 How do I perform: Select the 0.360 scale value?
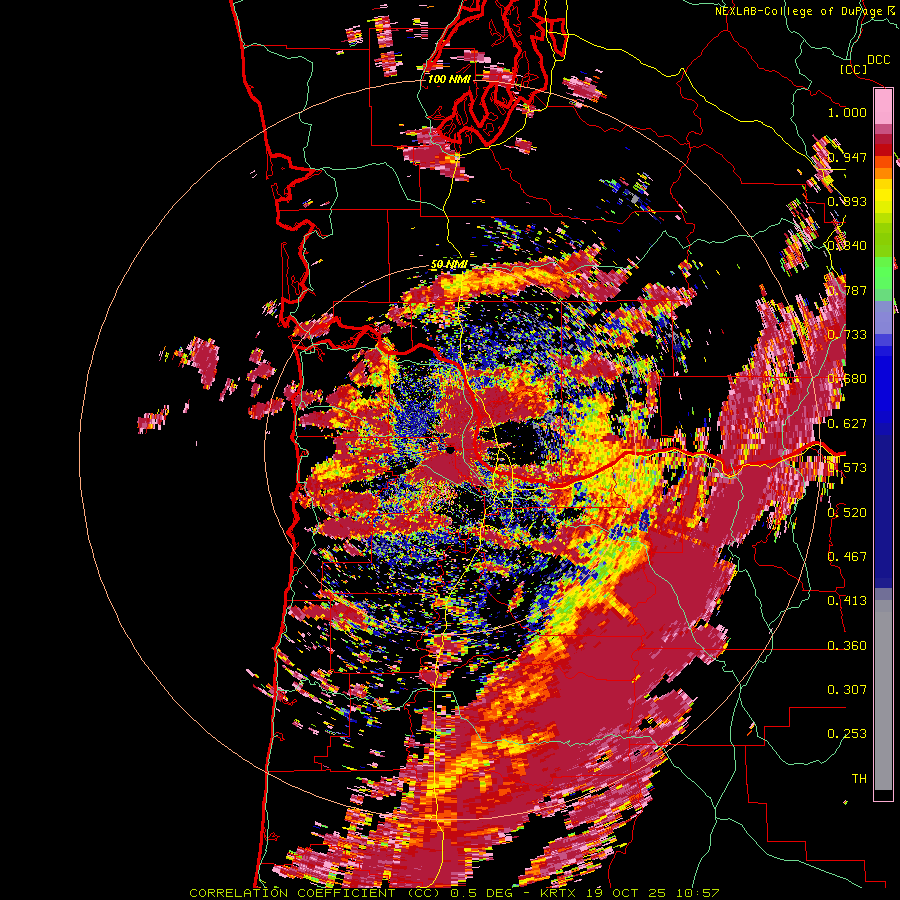coord(847,645)
